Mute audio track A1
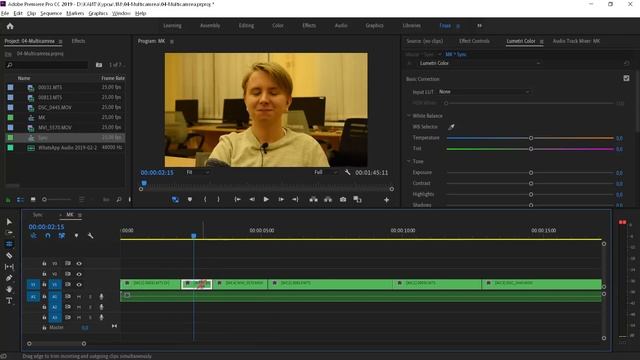Screen dimensions: 640x360 coord(79,296)
